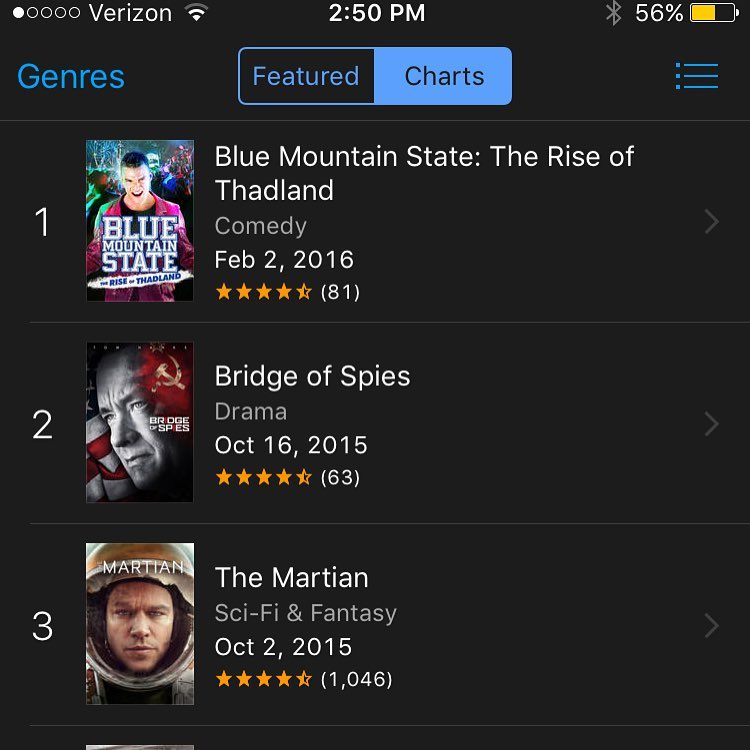Tap the Blue Mountain State movie title
This screenshot has width=750, height=750.
424,173
